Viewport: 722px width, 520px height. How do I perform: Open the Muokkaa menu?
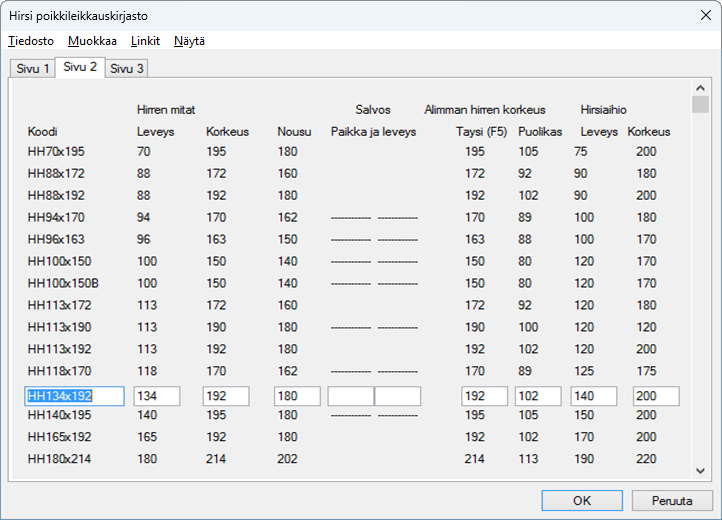pyautogui.click(x=92, y=41)
